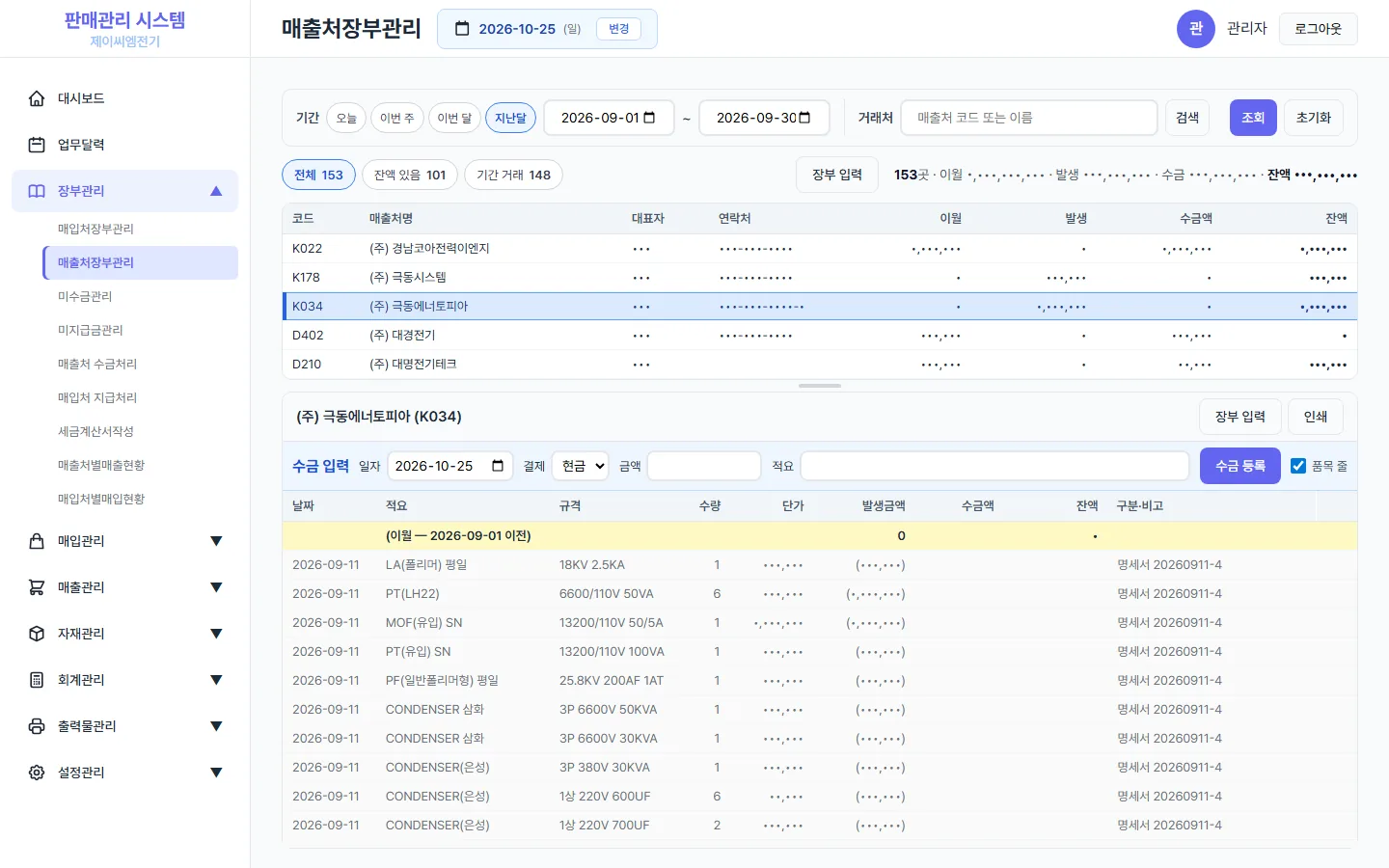Viewport: 1389px width, 868px height.
Task: Expand the 매출관리 menu arrow
Action: [x=216, y=587]
